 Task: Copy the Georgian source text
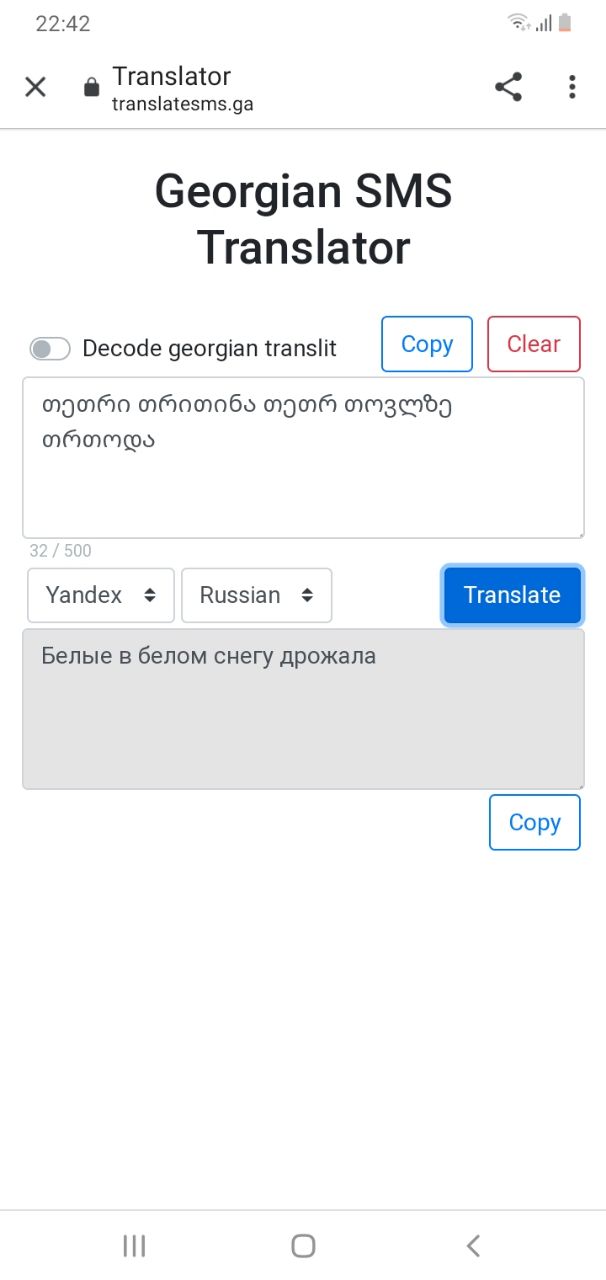click(427, 344)
